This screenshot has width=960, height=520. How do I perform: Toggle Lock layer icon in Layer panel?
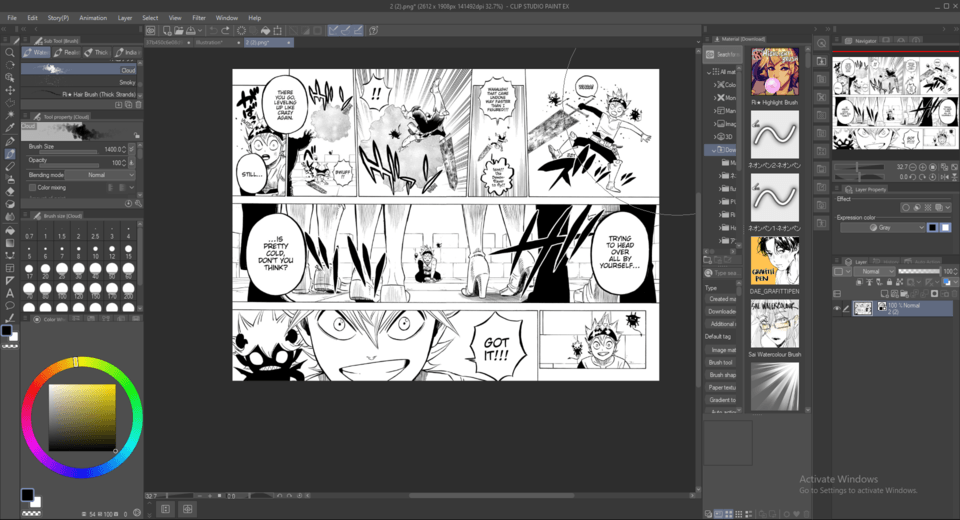coord(889,282)
